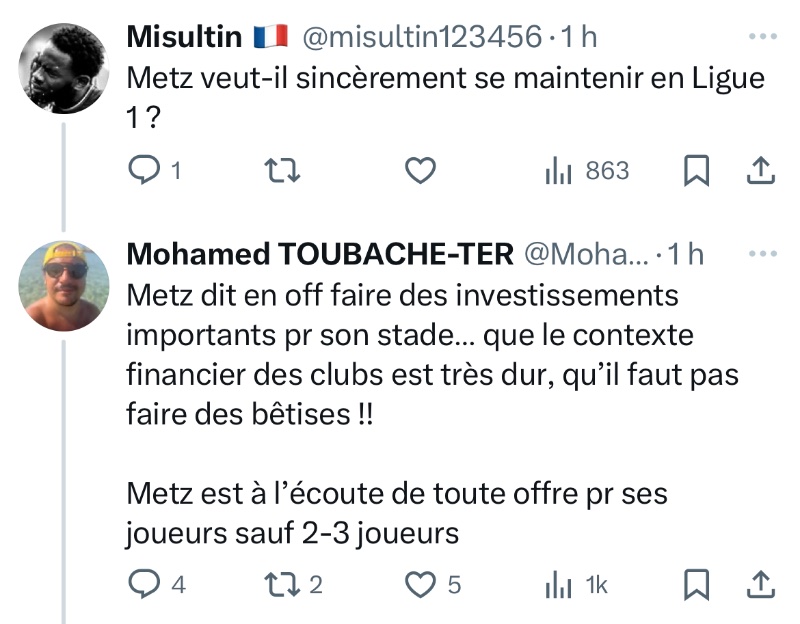Reply to Mohamed TOUBACHE-TER's tweet
Viewport: 800px width, 624px height.
pos(146,584)
